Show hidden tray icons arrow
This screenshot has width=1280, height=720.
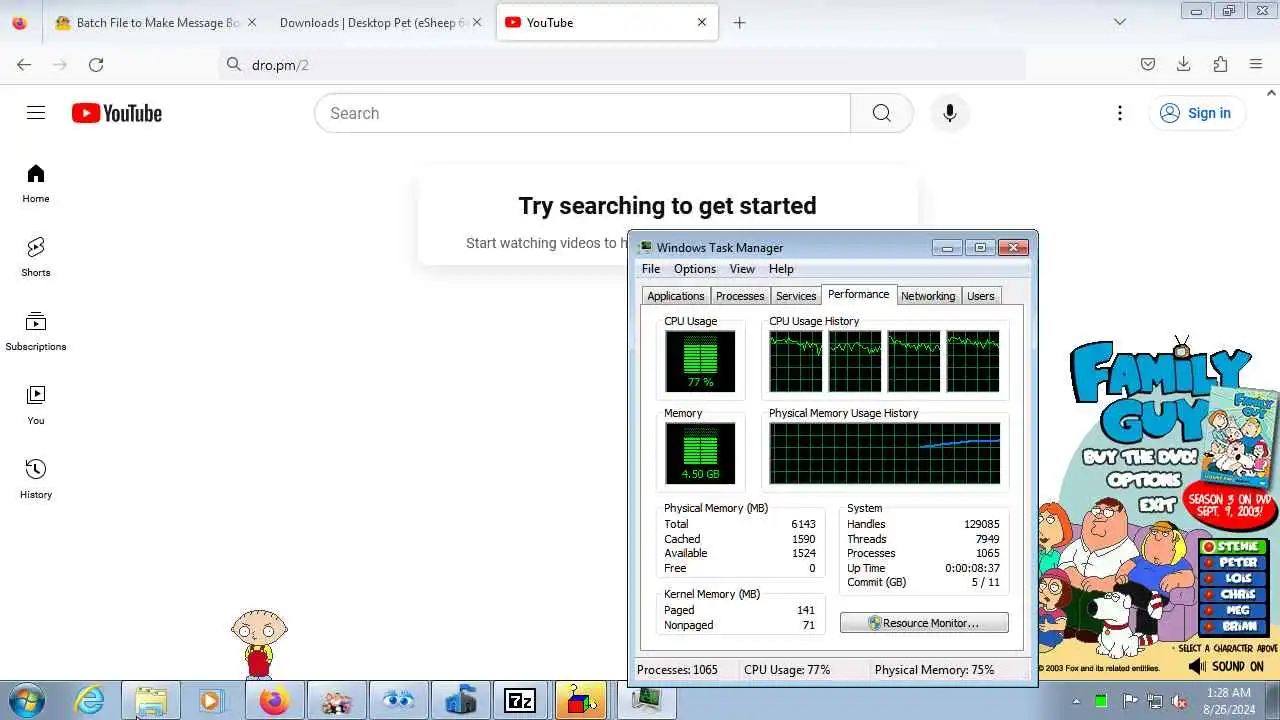click(1077, 701)
